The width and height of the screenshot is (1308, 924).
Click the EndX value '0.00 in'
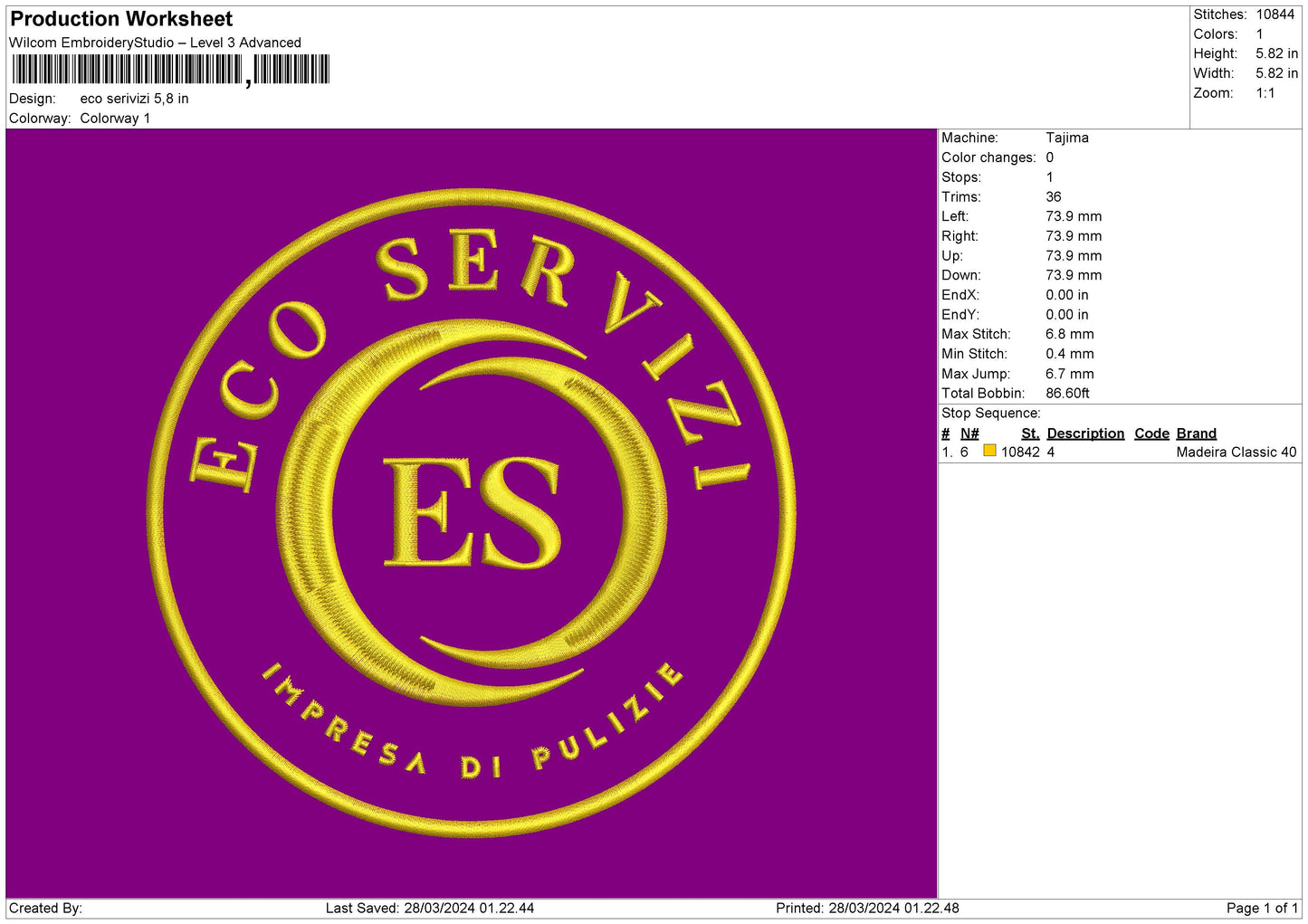coord(1067,295)
